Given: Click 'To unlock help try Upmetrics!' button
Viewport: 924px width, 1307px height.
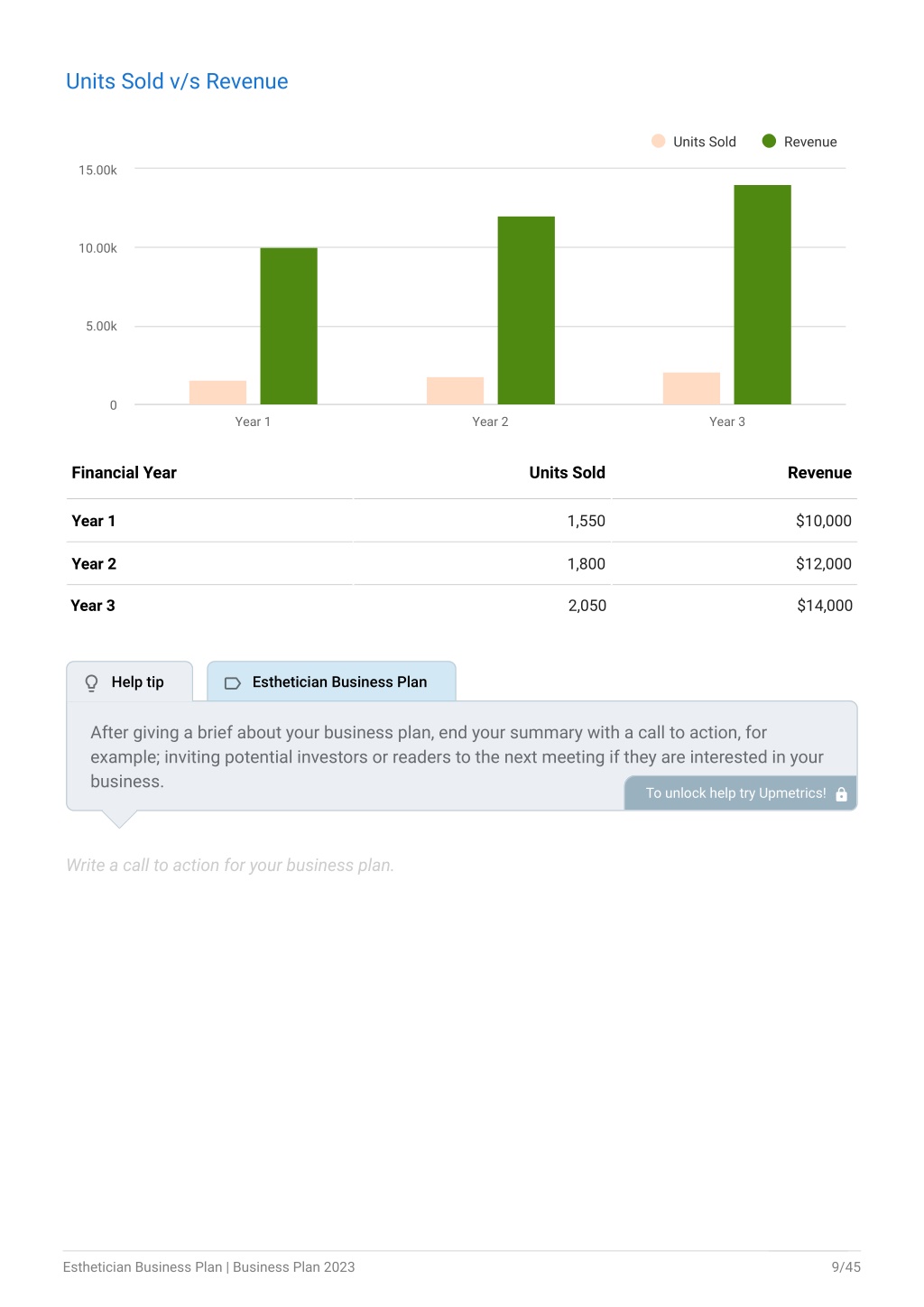Looking at the screenshot, I should 740,793.
